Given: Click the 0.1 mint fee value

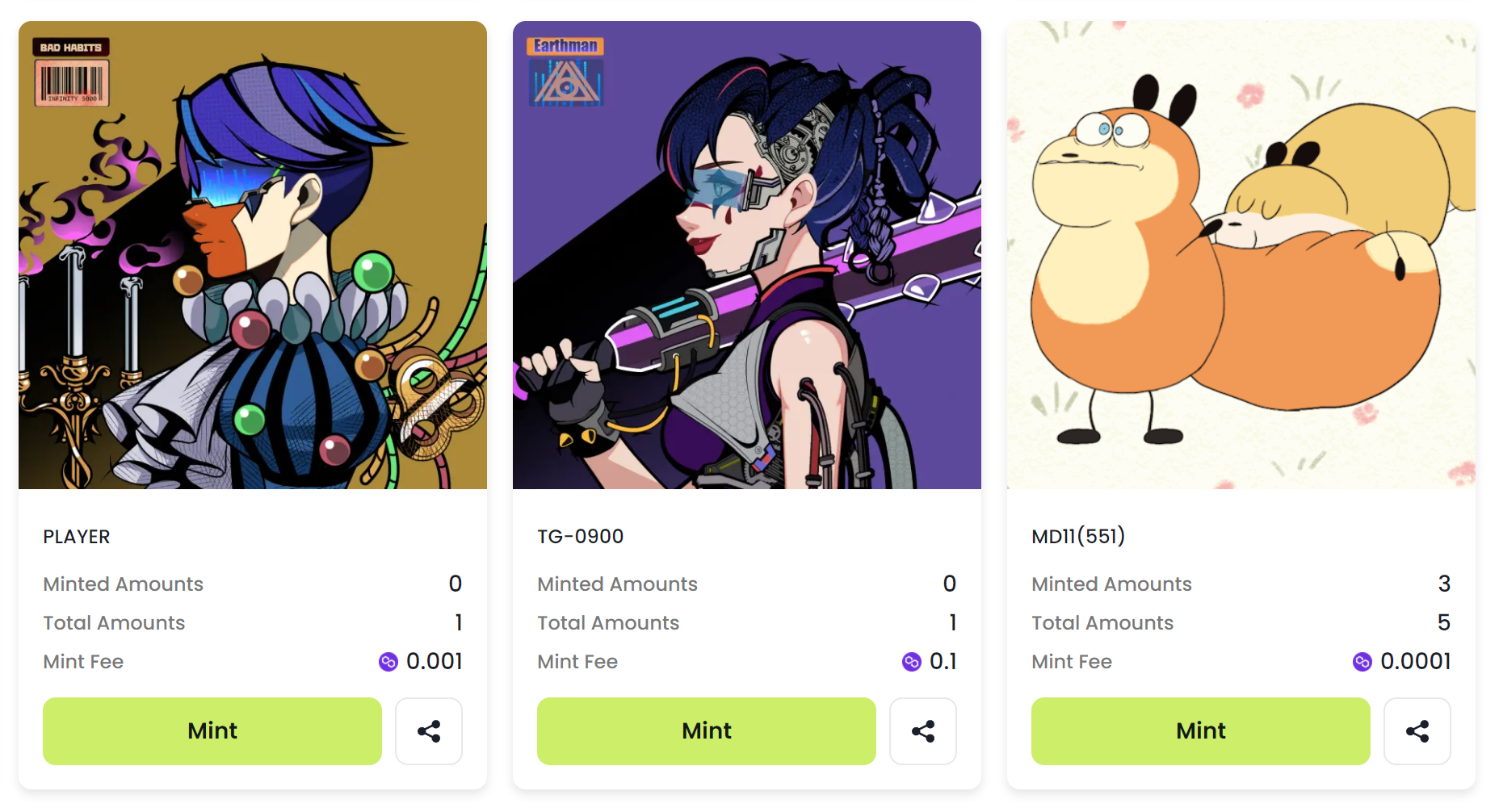Looking at the screenshot, I should 943,662.
